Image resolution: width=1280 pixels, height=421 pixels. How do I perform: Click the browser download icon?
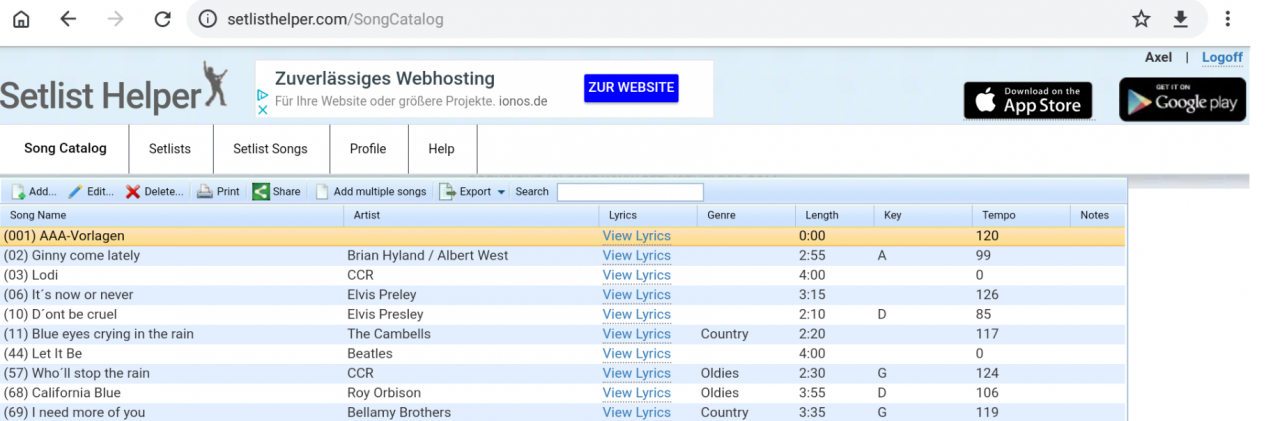point(1180,19)
